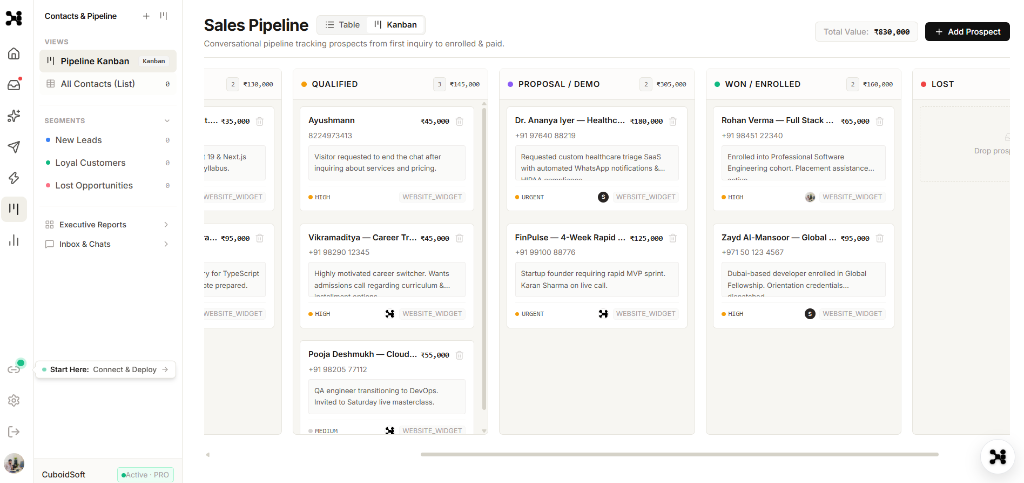Screen dimensions: 1024x483
Task: Switch to the Table view
Action: [343, 25]
